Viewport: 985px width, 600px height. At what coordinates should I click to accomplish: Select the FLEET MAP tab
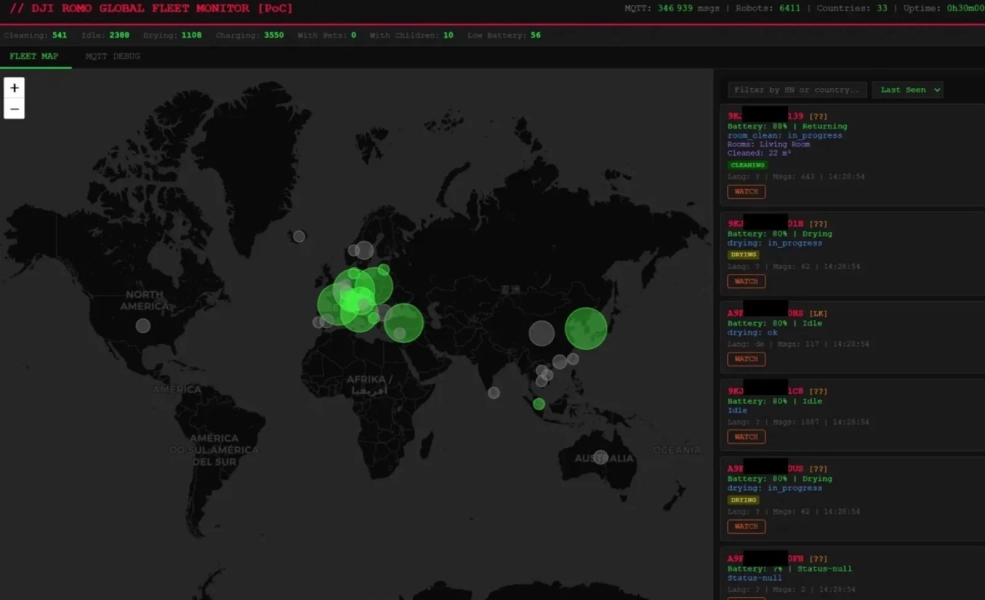34,57
